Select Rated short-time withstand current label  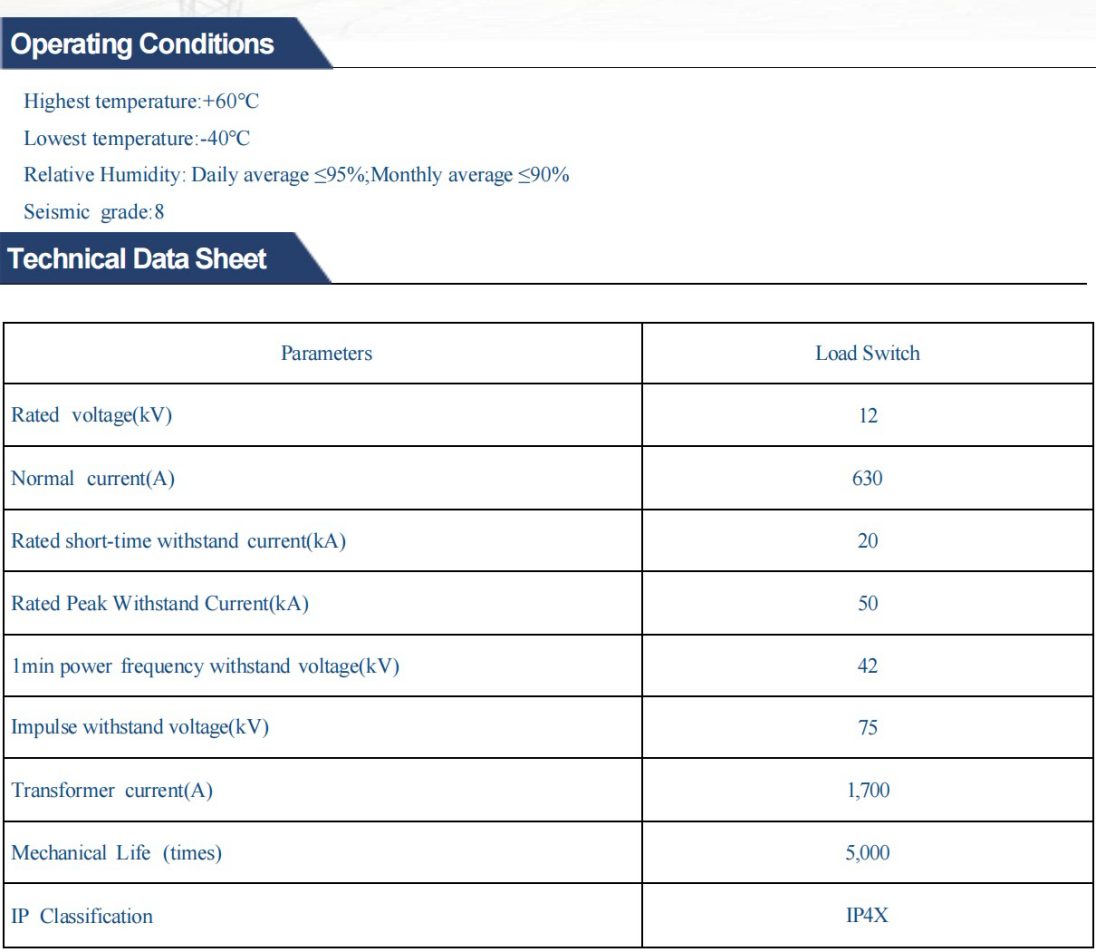(x=178, y=541)
